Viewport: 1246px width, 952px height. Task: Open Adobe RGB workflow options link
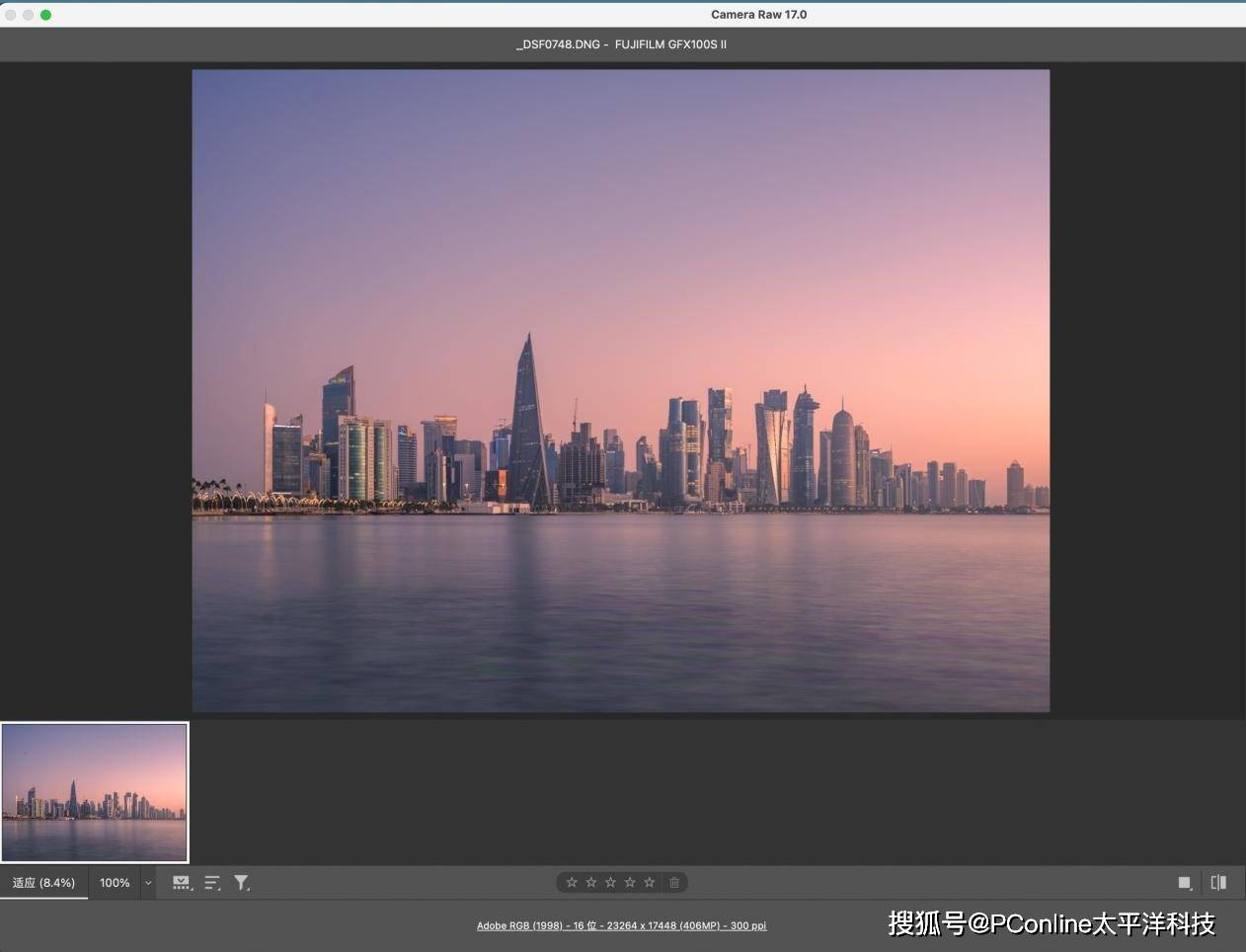click(x=621, y=925)
